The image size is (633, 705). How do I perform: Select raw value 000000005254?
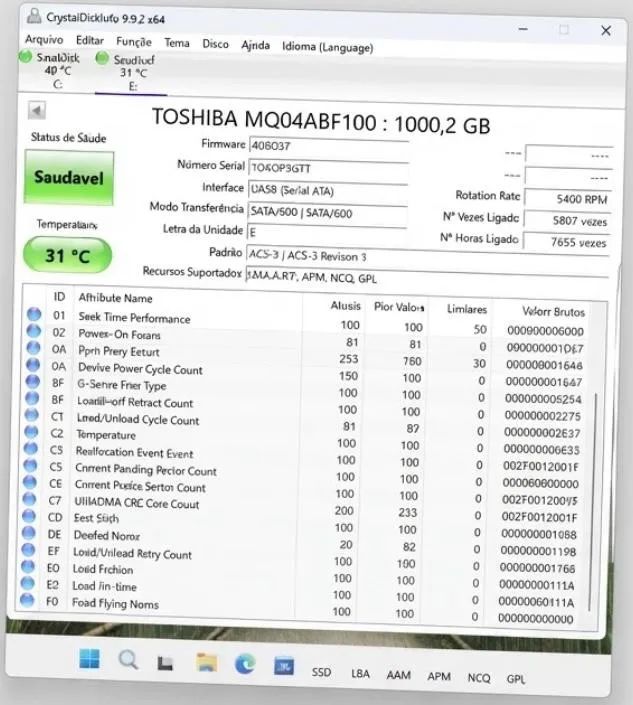point(543,399)
